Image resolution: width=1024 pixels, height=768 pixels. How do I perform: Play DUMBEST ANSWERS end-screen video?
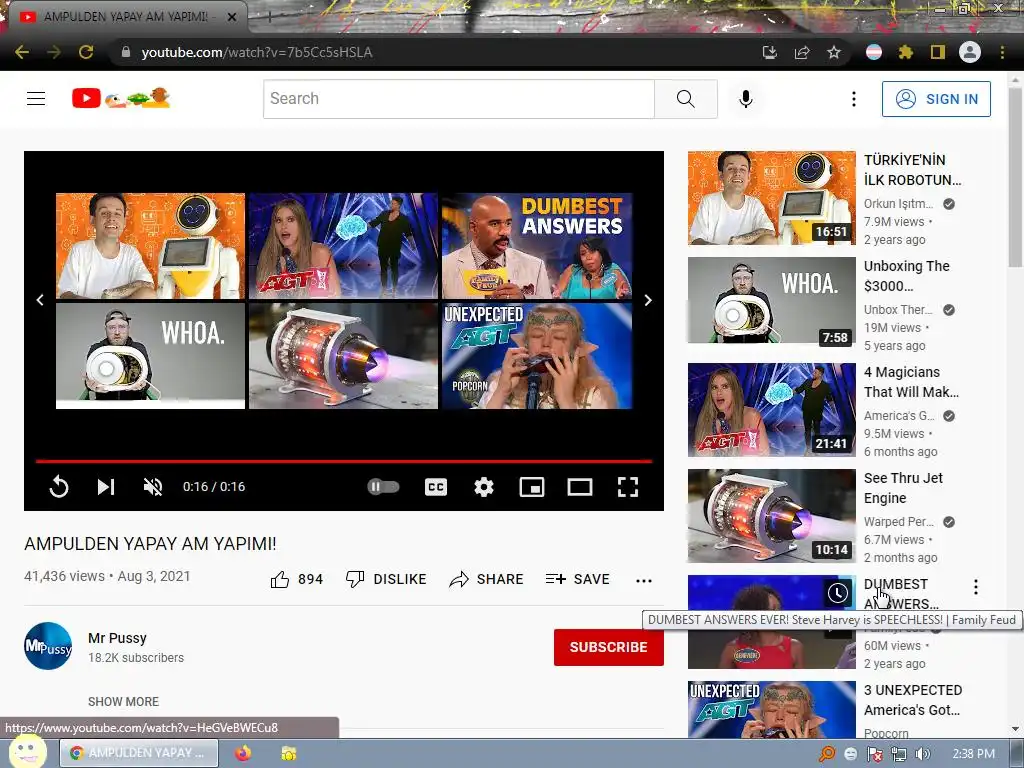(x=537, y=246)
